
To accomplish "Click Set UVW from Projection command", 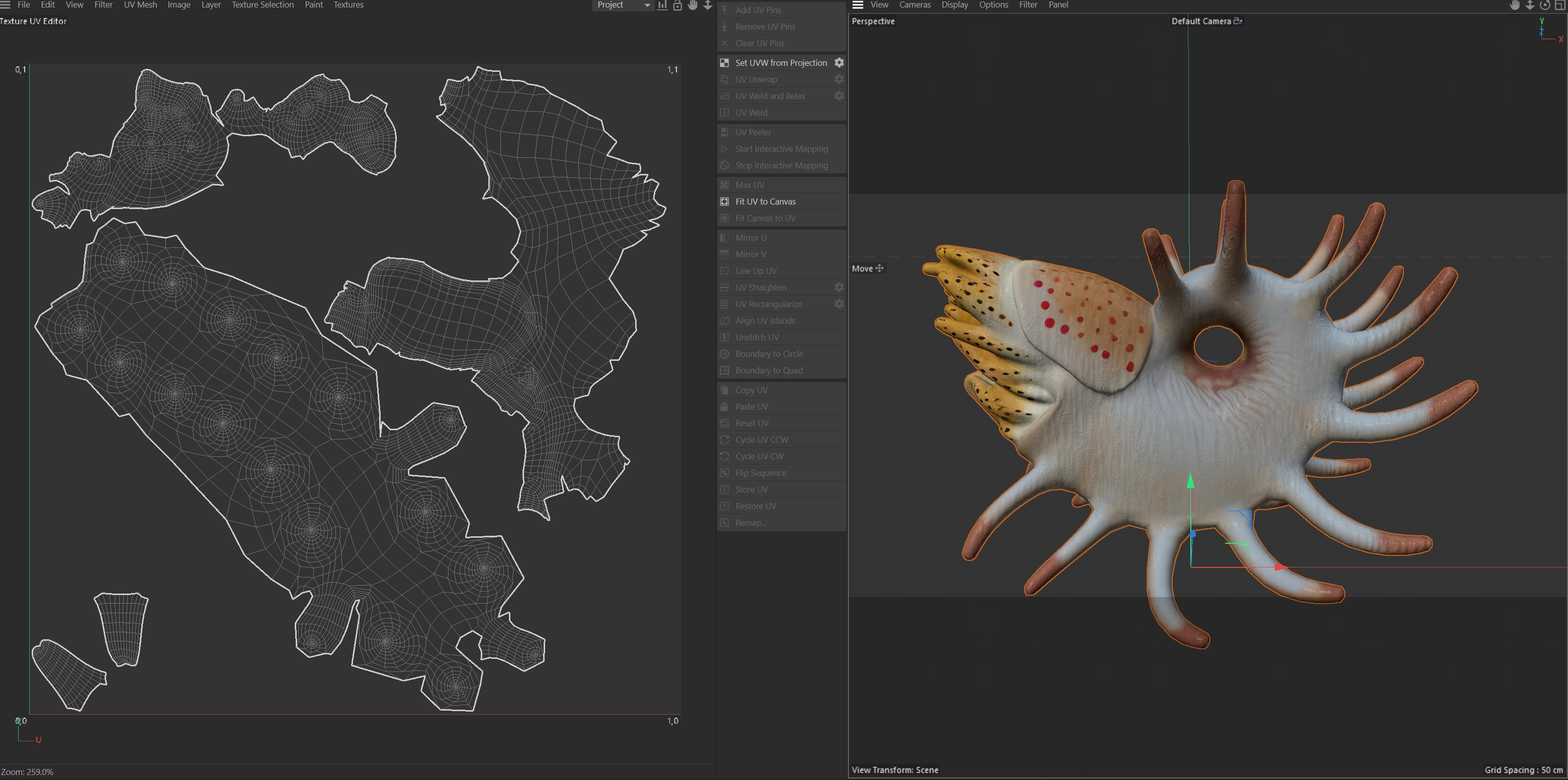I will (x=780, y=63).
